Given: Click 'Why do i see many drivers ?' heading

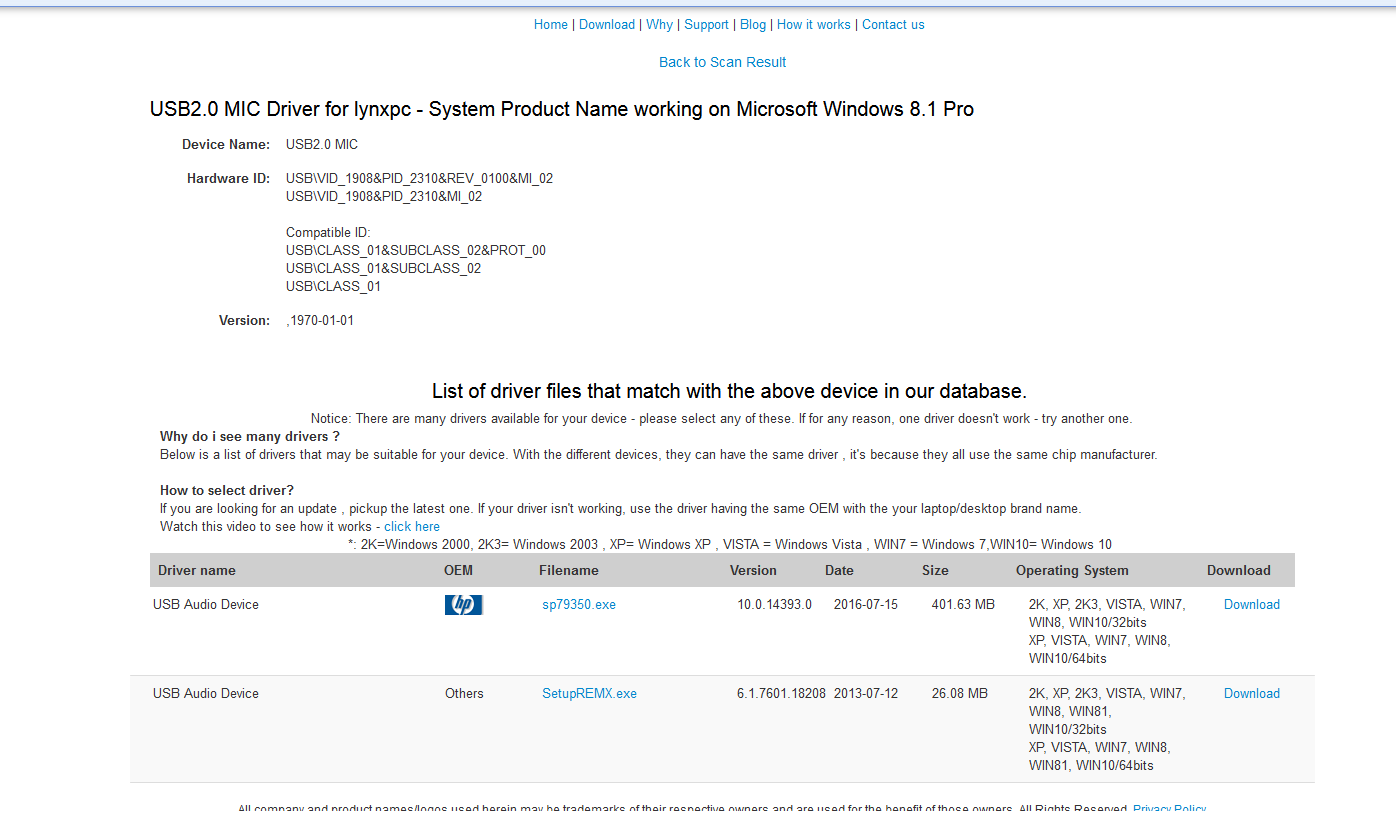Looking at the screenshot, I should [x=250, y=437].
